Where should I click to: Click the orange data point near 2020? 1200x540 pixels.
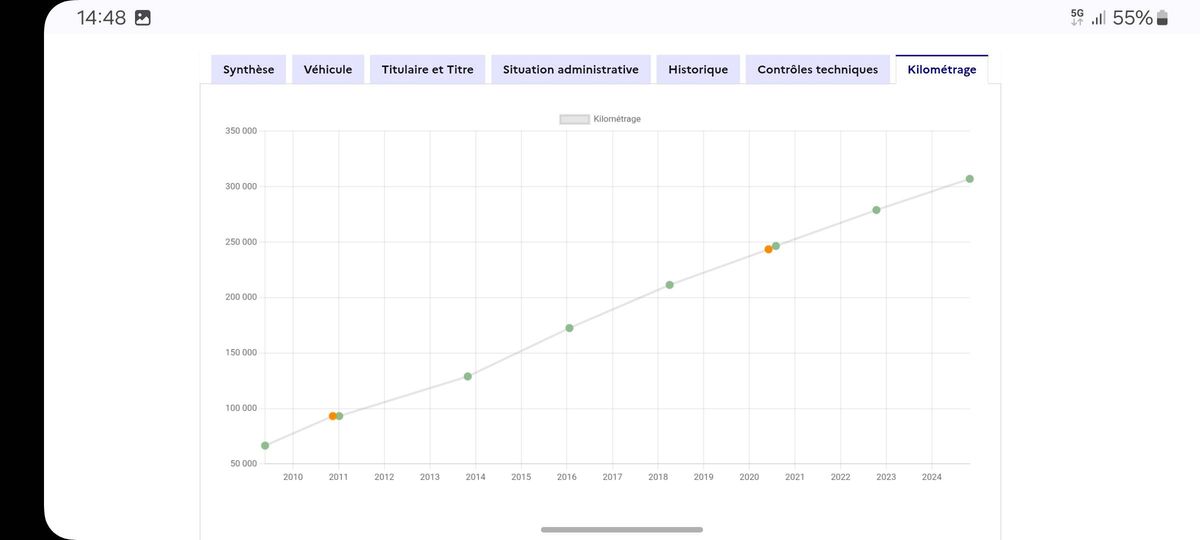point(768,249)
